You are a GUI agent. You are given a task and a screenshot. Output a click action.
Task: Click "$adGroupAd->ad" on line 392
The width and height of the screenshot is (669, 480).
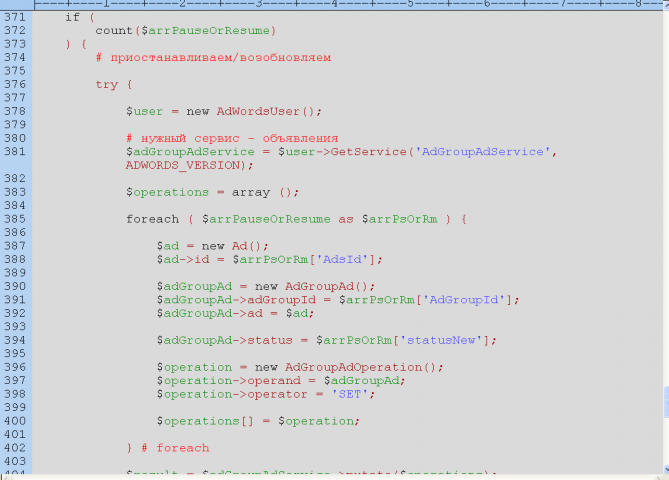pyautogui.click(x=209, y=313)
